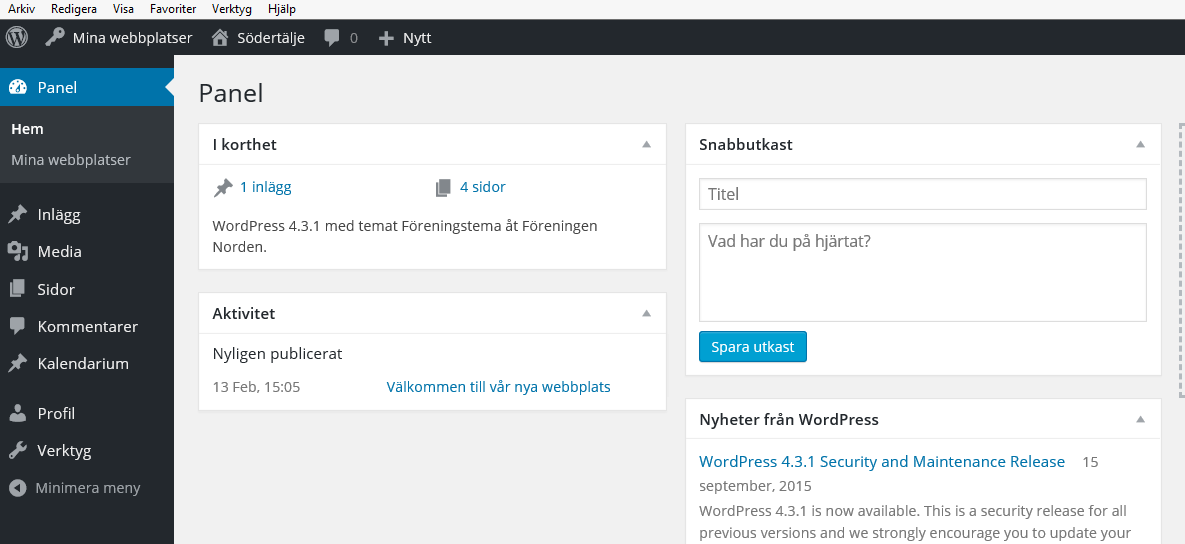Go to Media in the sidebar
This screenshot has width=1185, height=544.
60,252
